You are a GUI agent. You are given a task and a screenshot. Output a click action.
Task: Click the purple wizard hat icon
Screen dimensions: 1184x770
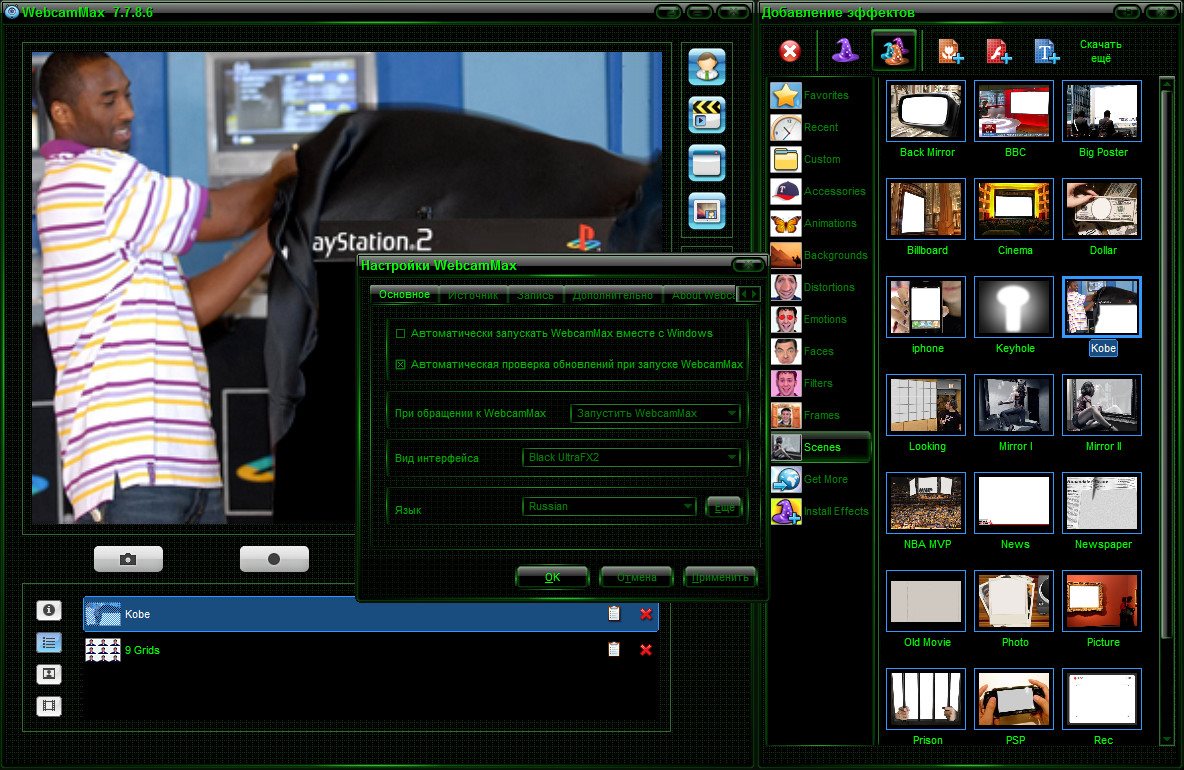[x=845, y=51]
